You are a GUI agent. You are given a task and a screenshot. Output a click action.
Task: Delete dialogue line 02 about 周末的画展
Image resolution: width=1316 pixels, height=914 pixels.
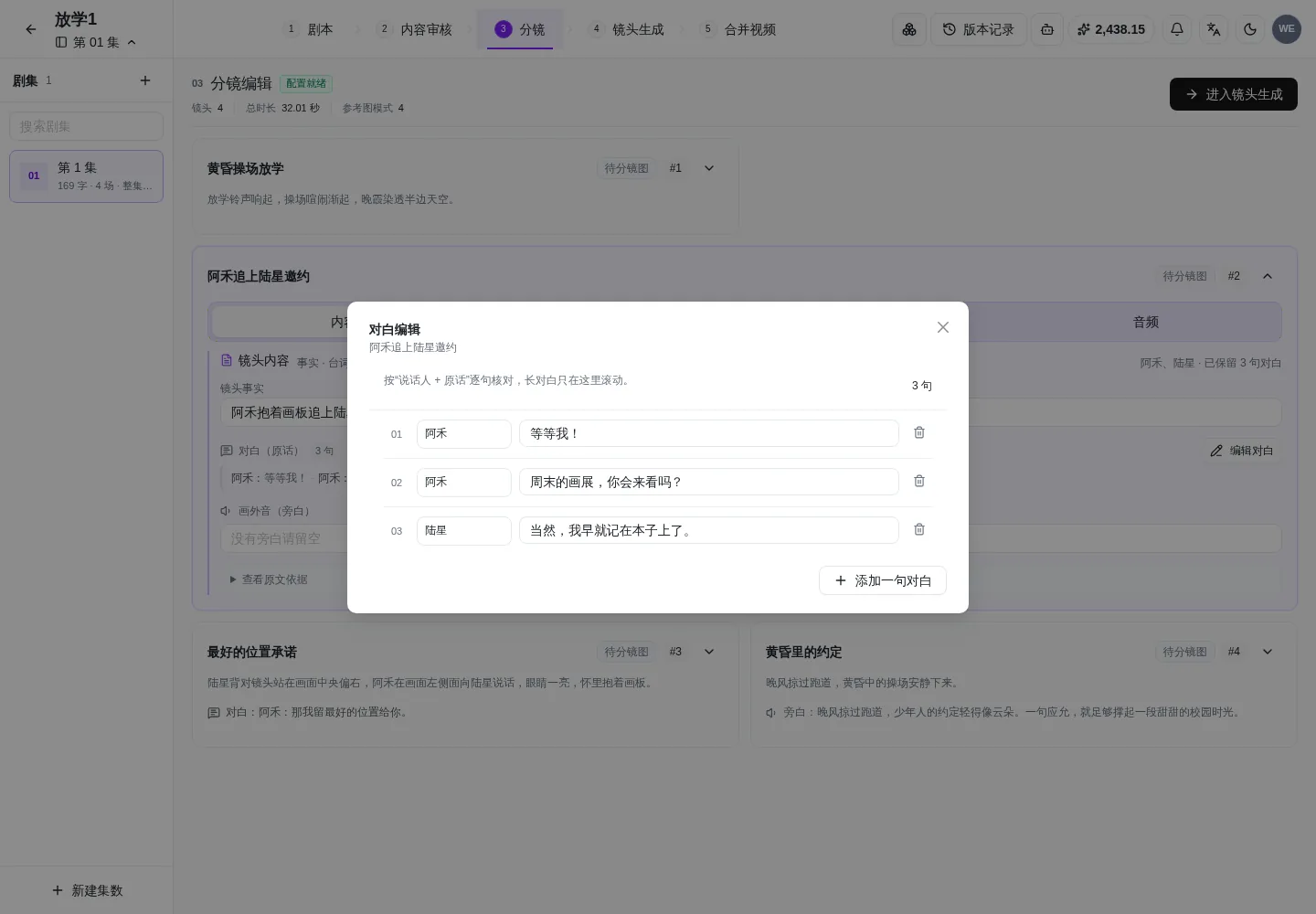pyautogui.click(x=919, y=481)
